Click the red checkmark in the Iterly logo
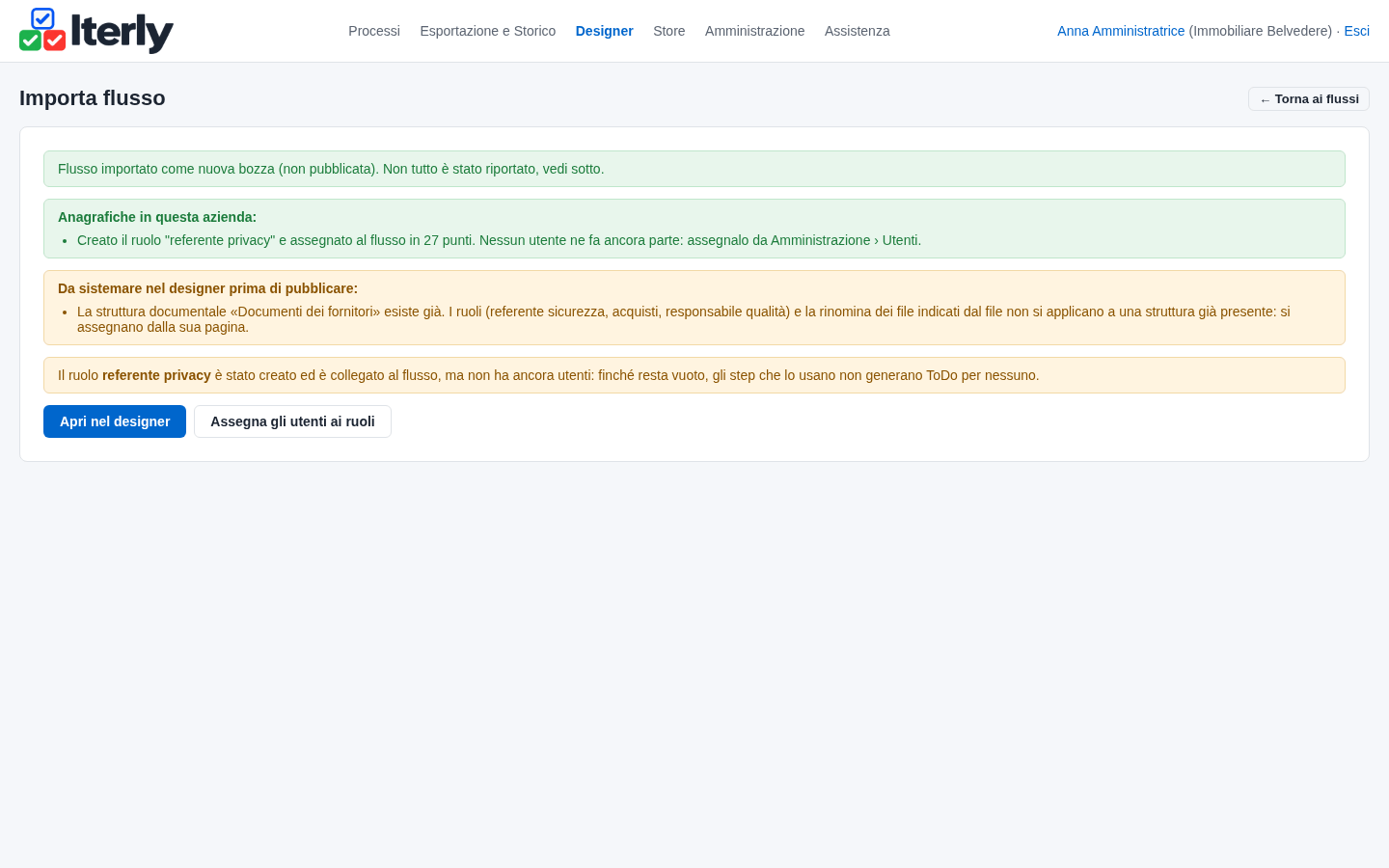The image size is (1389, 868). (x=55, y=41)
